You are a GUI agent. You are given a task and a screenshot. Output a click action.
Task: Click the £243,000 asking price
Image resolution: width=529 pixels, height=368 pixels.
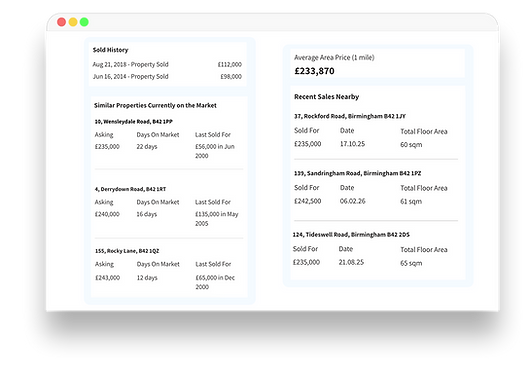(107, 278)
